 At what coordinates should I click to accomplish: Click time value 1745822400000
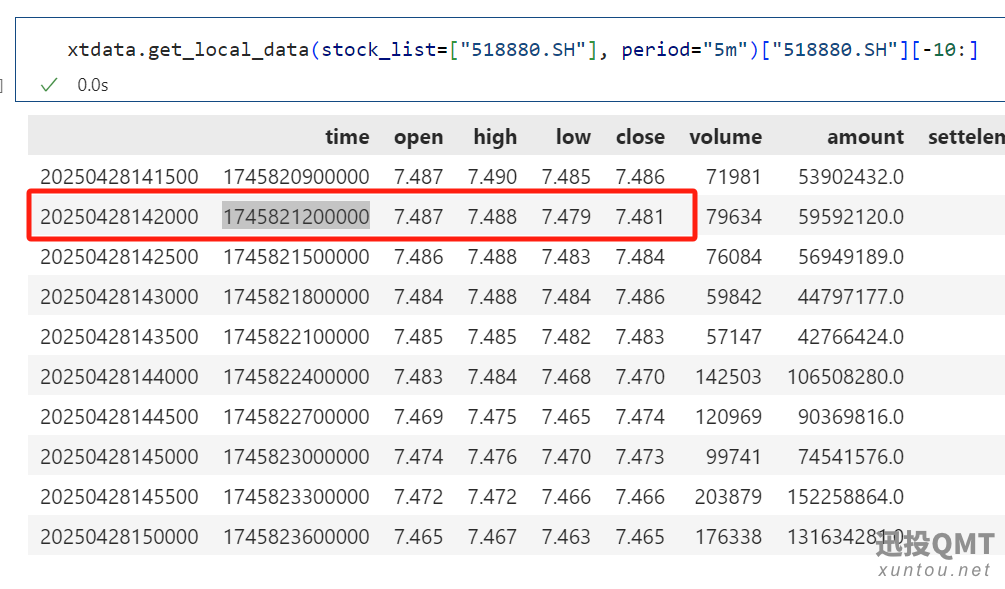coord(296,377)
